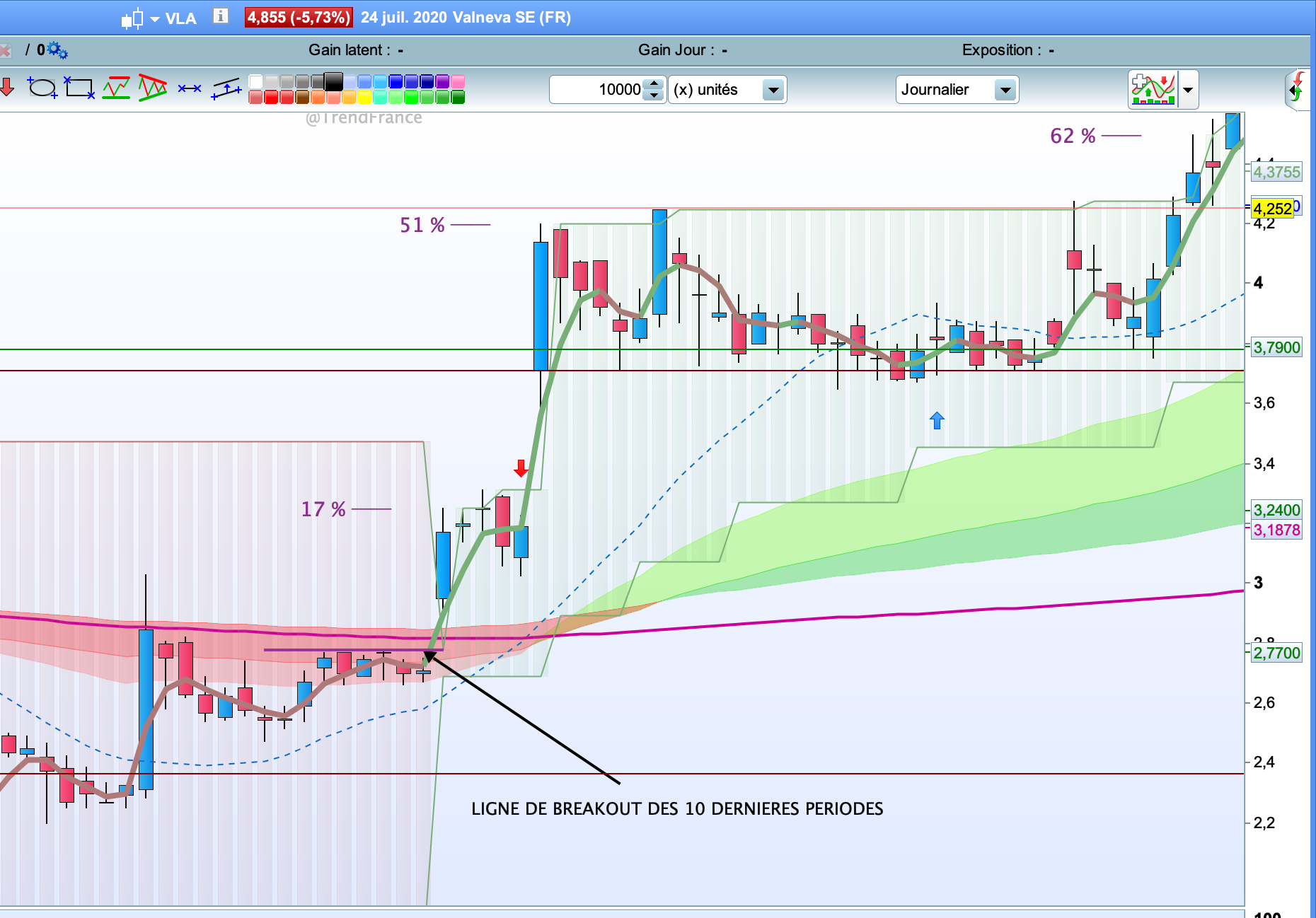Click the 3,7900 price level label

1276,348
